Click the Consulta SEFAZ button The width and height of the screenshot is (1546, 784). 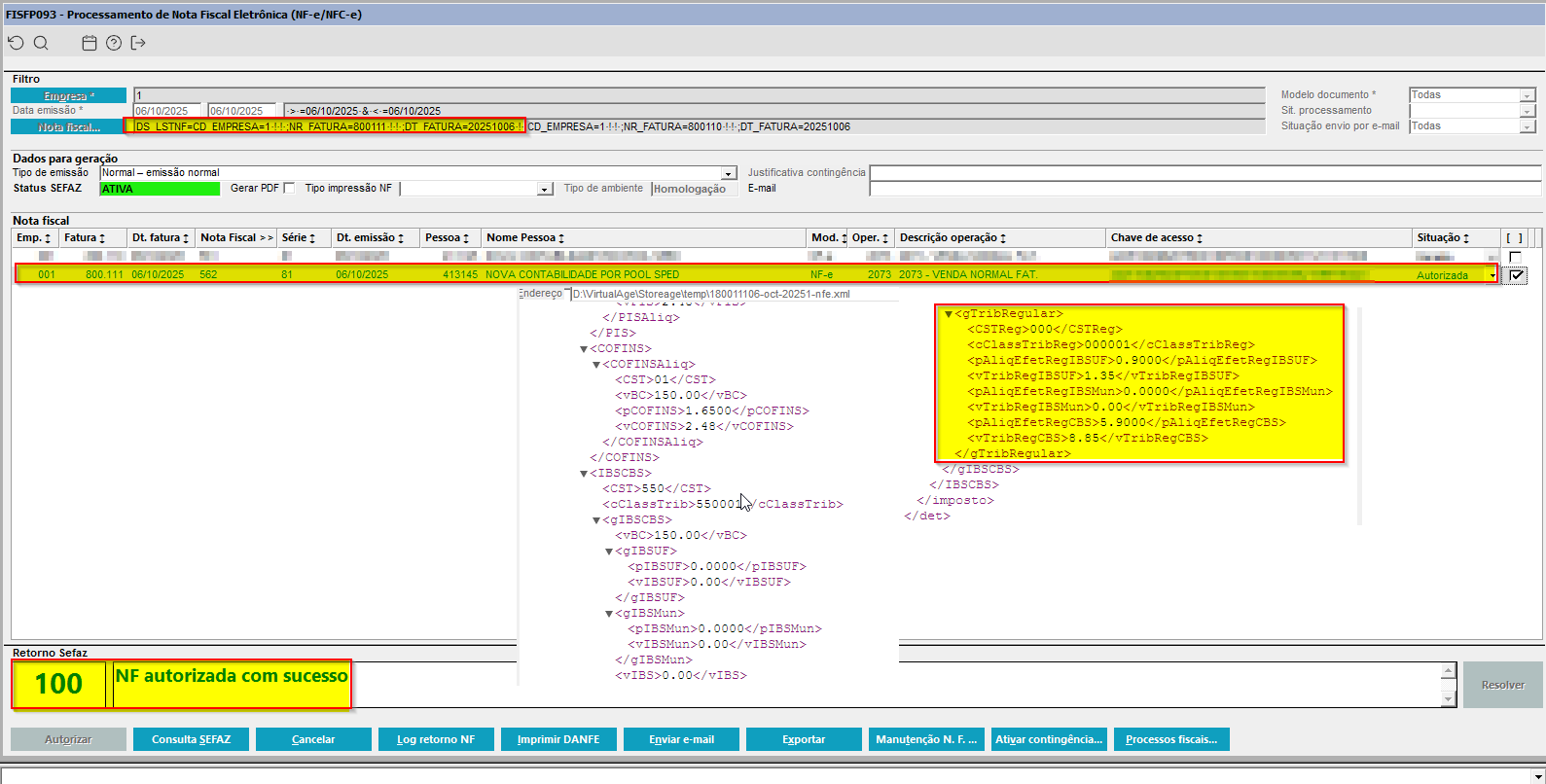tap(191, 739)
